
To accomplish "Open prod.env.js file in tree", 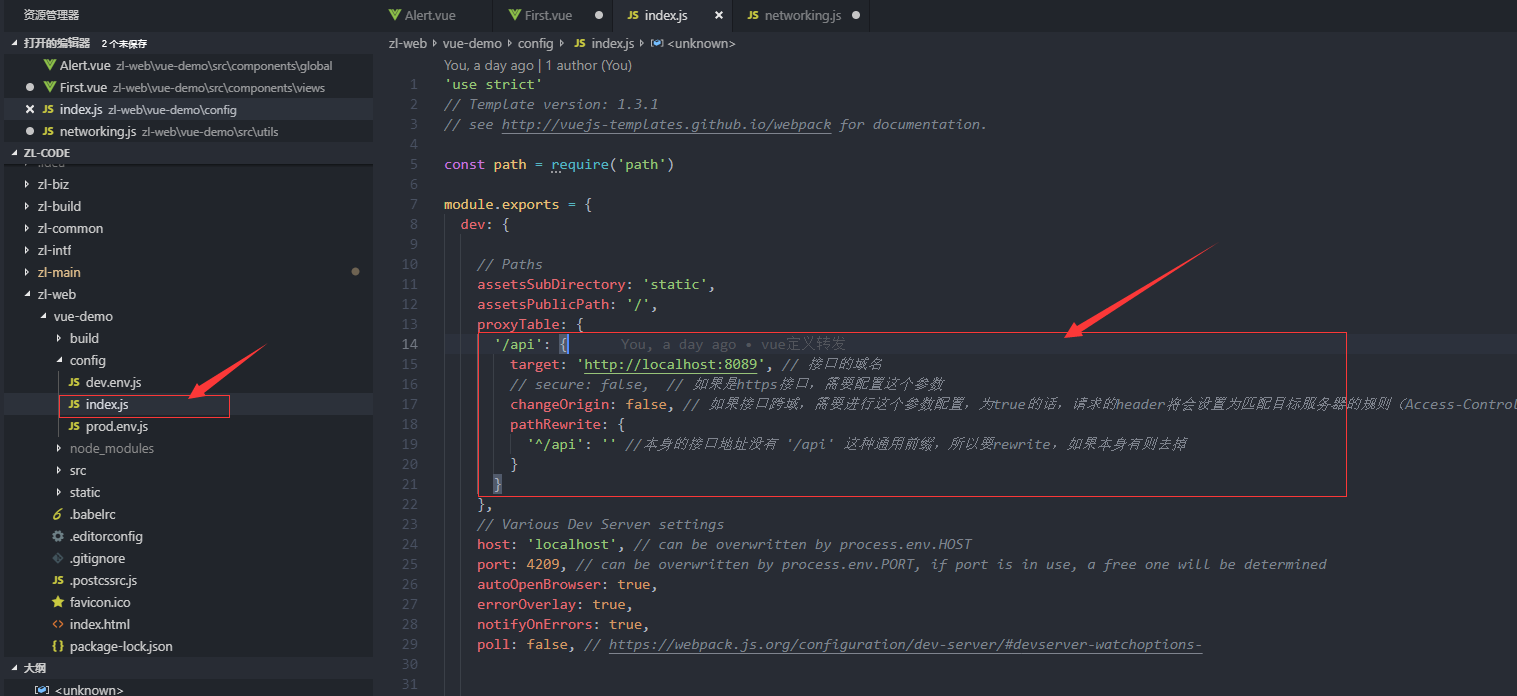I will tap(116, 426).
